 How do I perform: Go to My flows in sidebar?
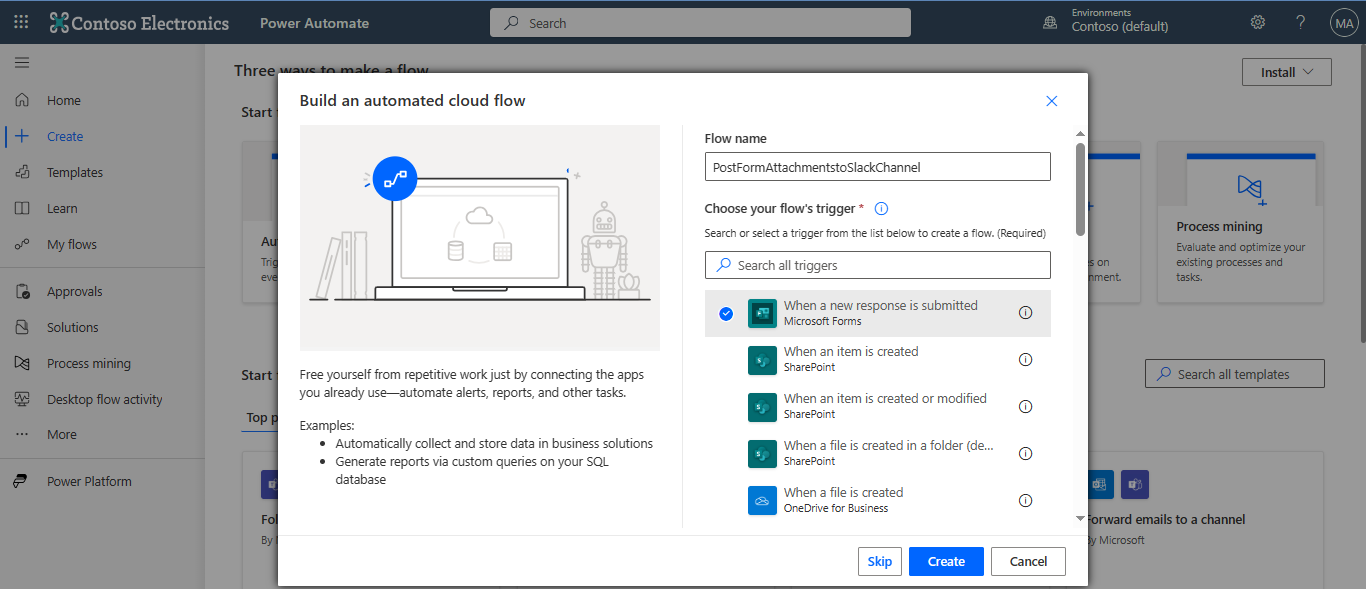click(71, 245)
